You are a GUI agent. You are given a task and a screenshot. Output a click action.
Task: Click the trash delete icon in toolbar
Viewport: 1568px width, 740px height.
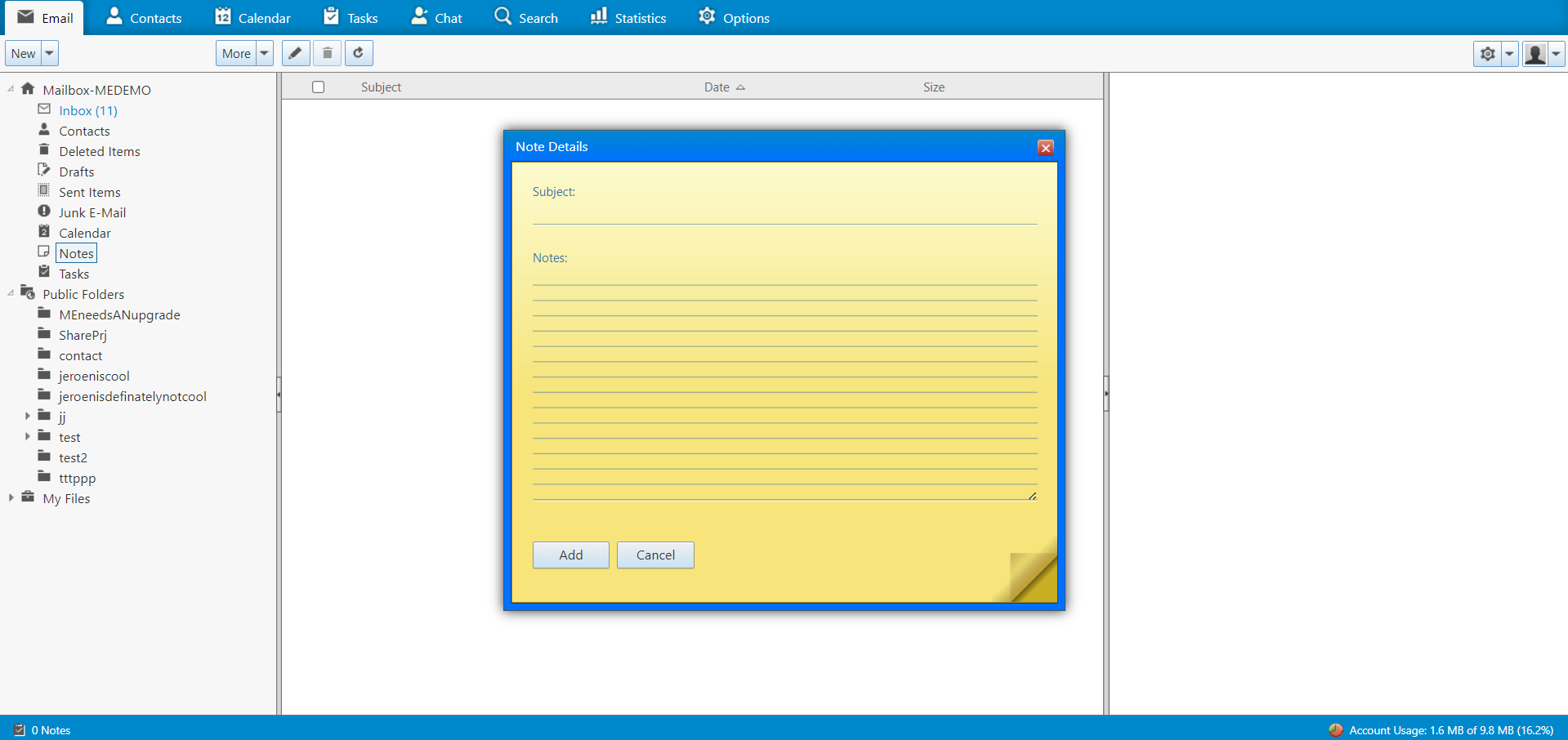328,53
